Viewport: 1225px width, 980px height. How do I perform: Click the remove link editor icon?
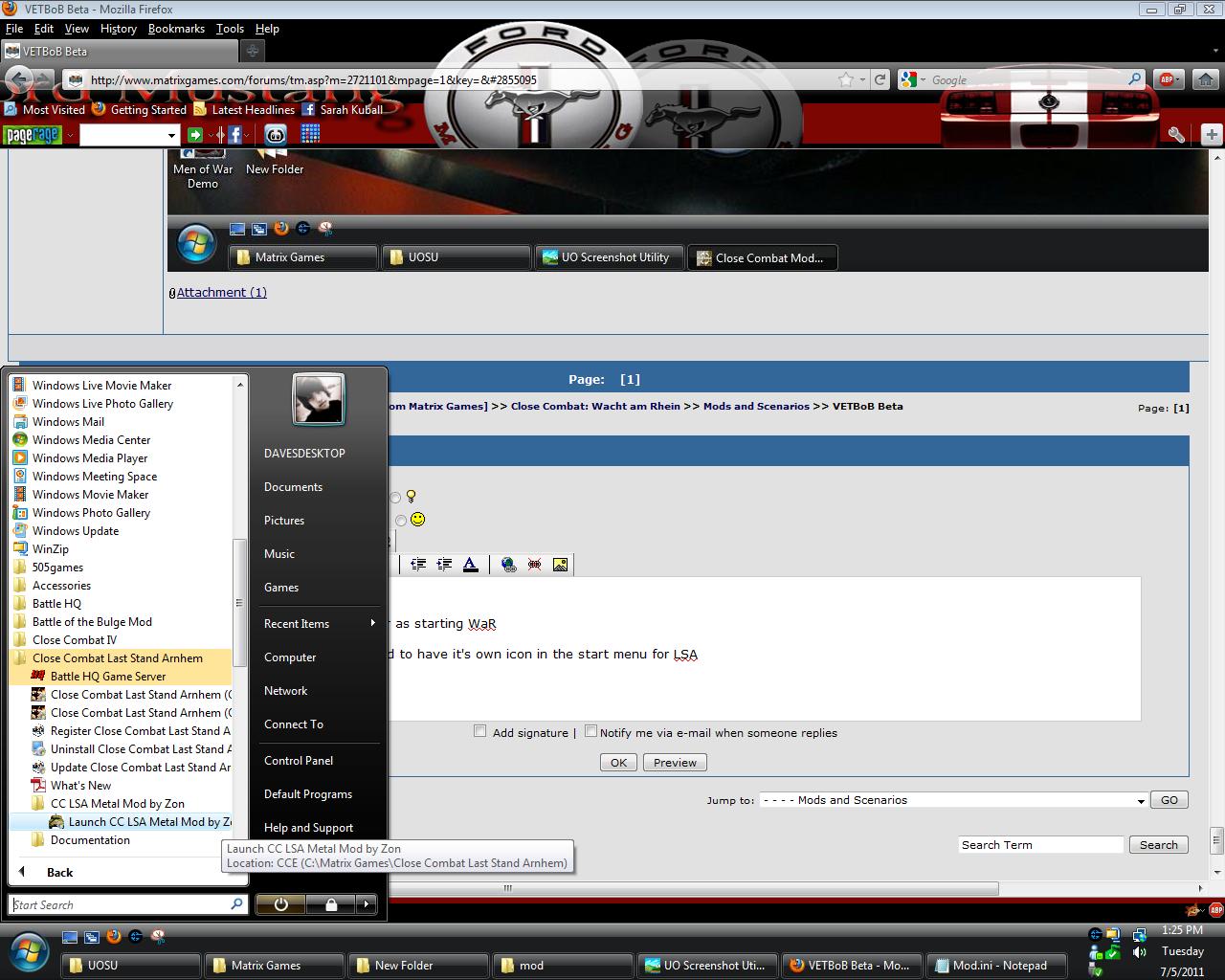[534, 565]
